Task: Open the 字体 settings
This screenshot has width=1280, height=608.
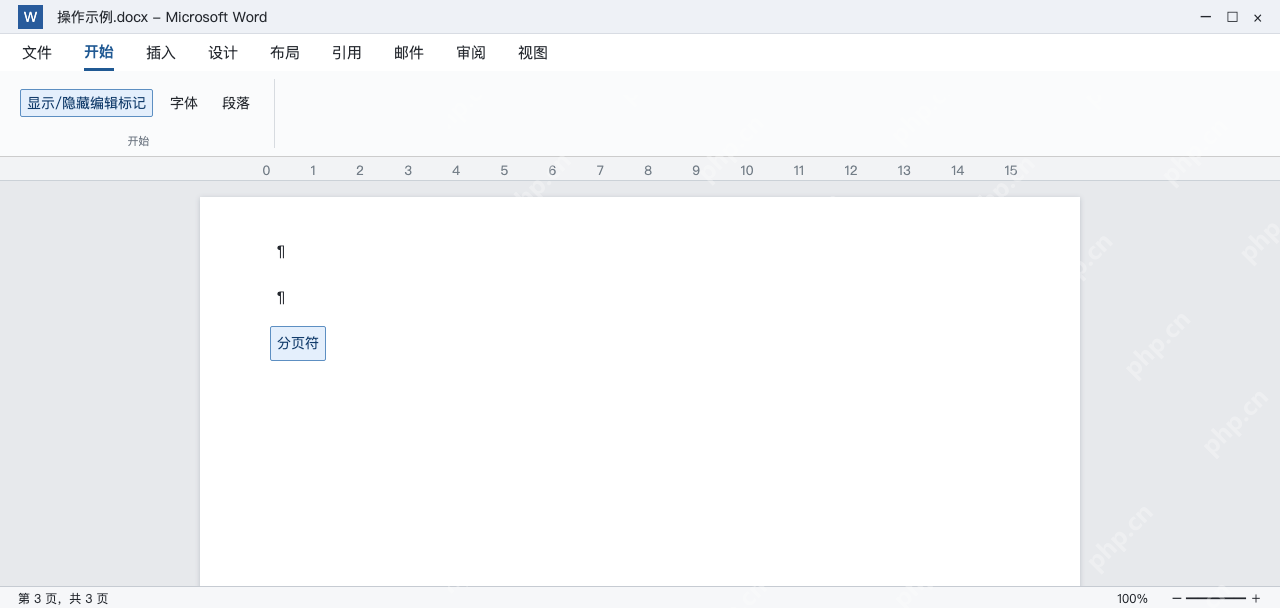Action: 184,103
